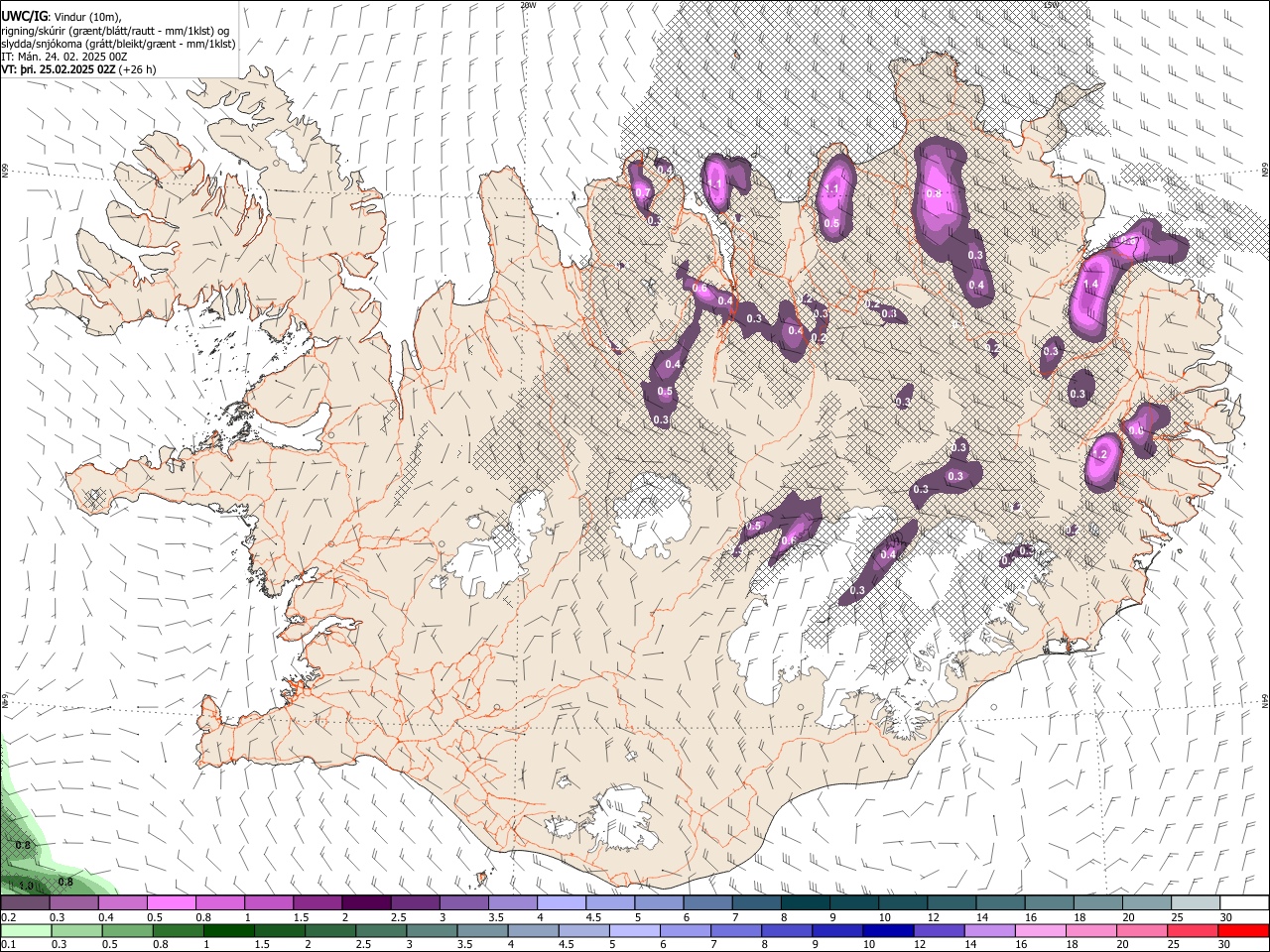
Task: Click the '0.2' label on the snow legend row
Action: point(8,917)
